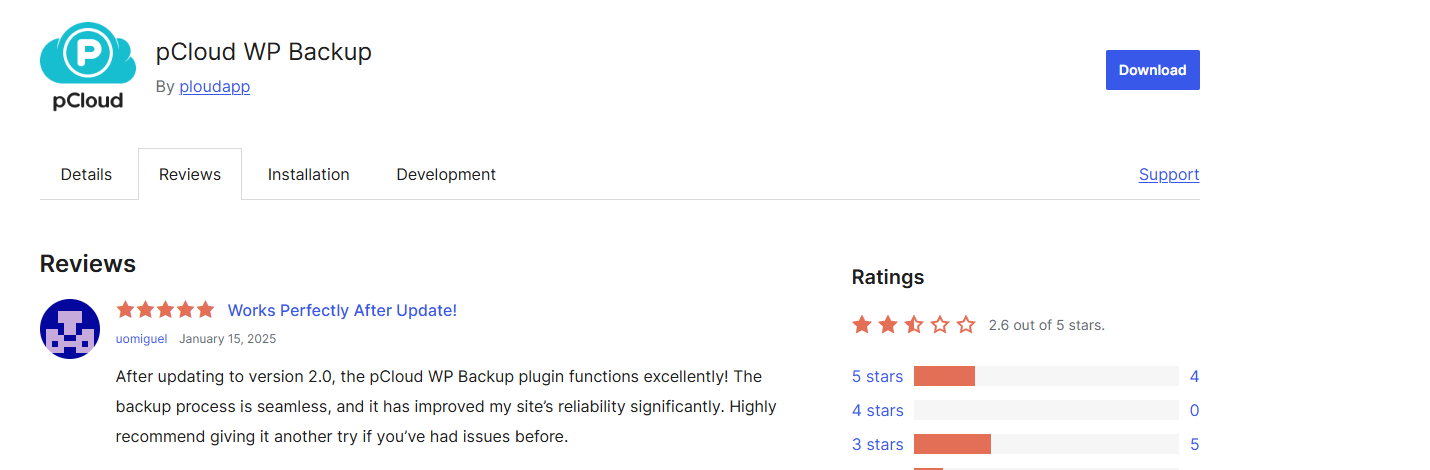Click the five-star rating on the review
1430x470 pixels.
click(165, 310)
